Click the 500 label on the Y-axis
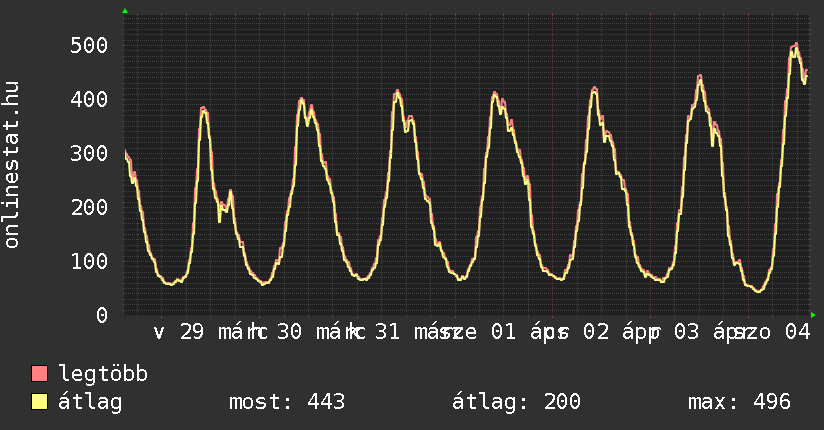The height and width of the screenshot is (430, 824). (x=89, y=46)
